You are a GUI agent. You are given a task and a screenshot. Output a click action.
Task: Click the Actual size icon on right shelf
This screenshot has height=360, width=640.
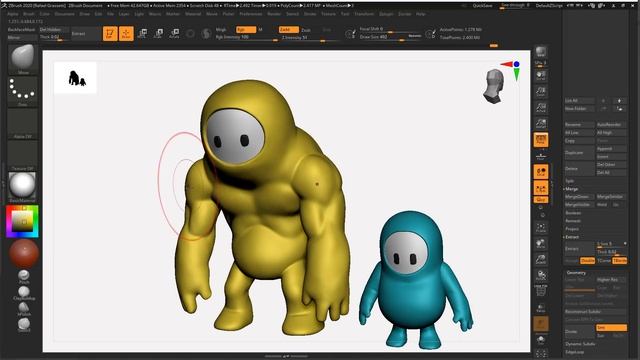tap(541, 107)
